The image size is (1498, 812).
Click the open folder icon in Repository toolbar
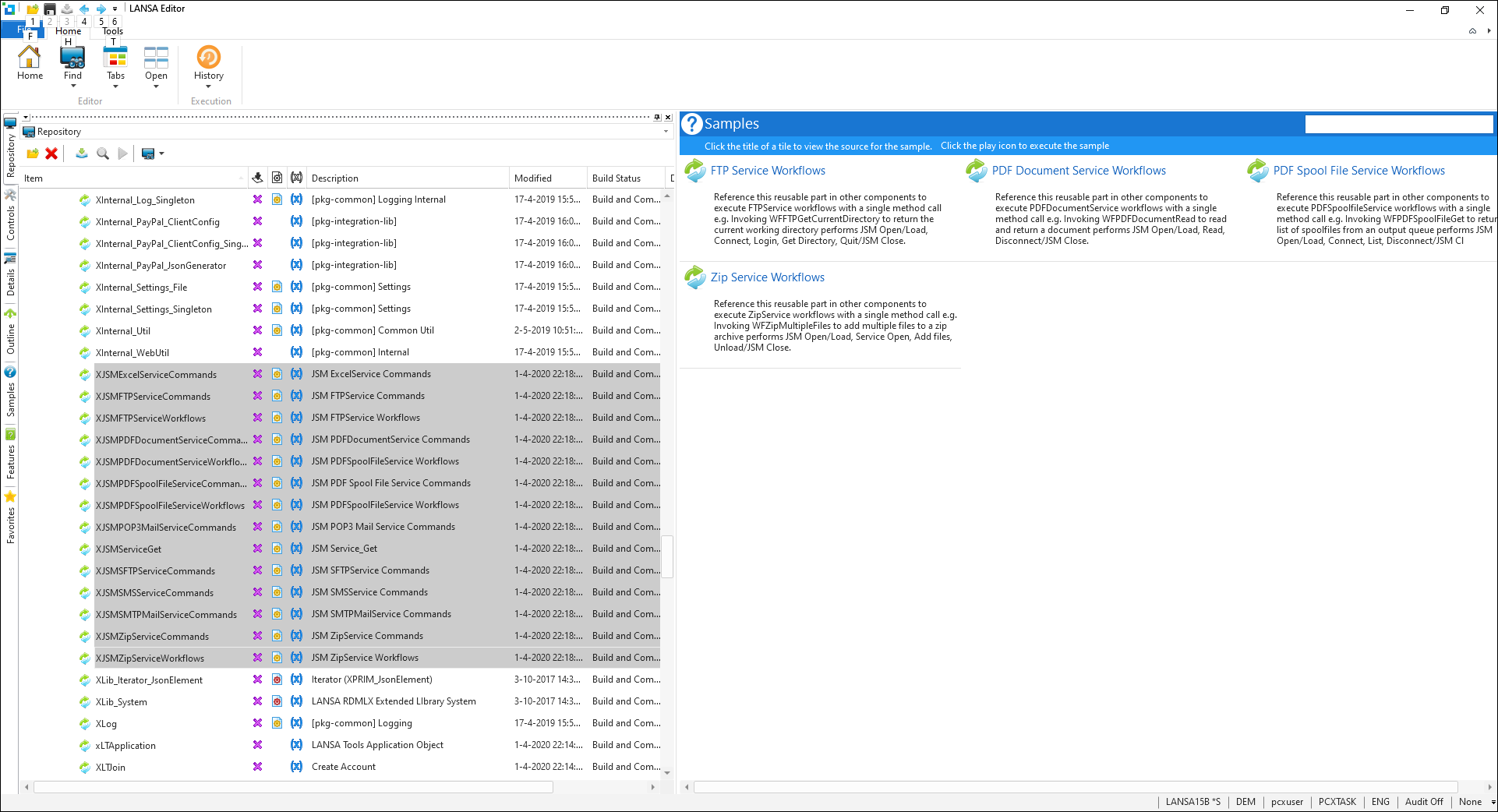[33, 154]
